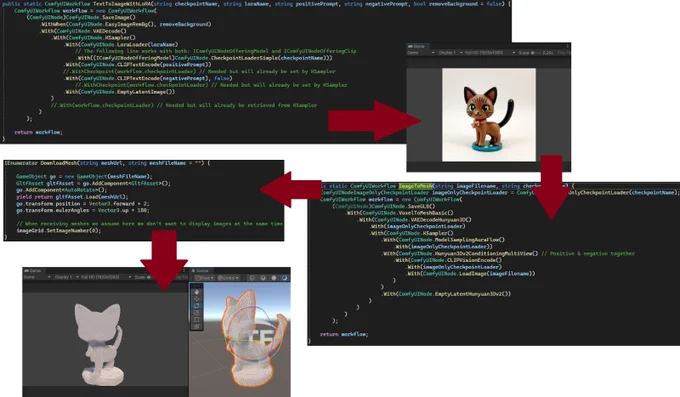Click the imageGrid.SetImageNumber(0) line
Viewport: 680px width, 397px height.
tap(58, 230)
